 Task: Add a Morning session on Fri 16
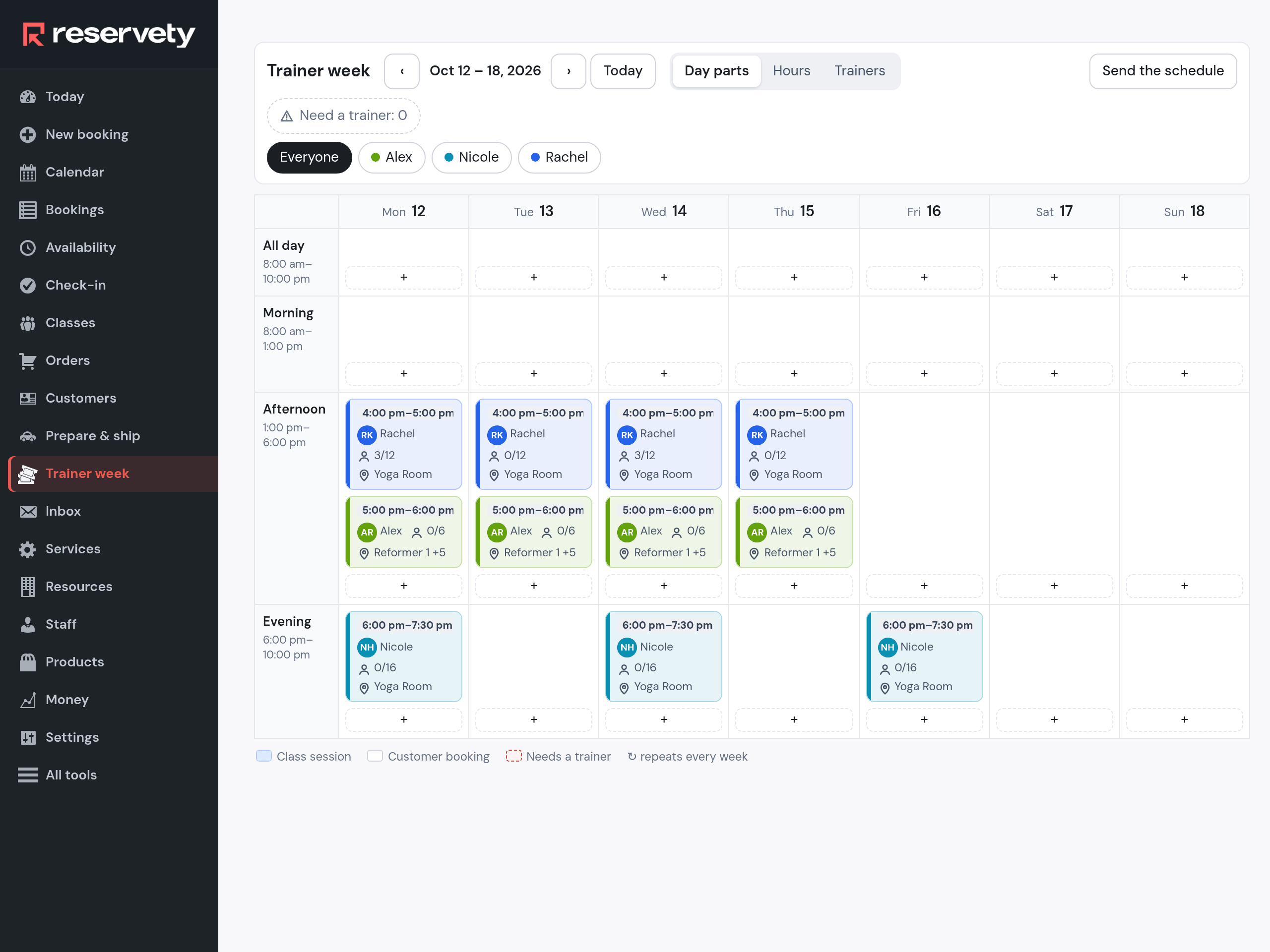(924, 373)
